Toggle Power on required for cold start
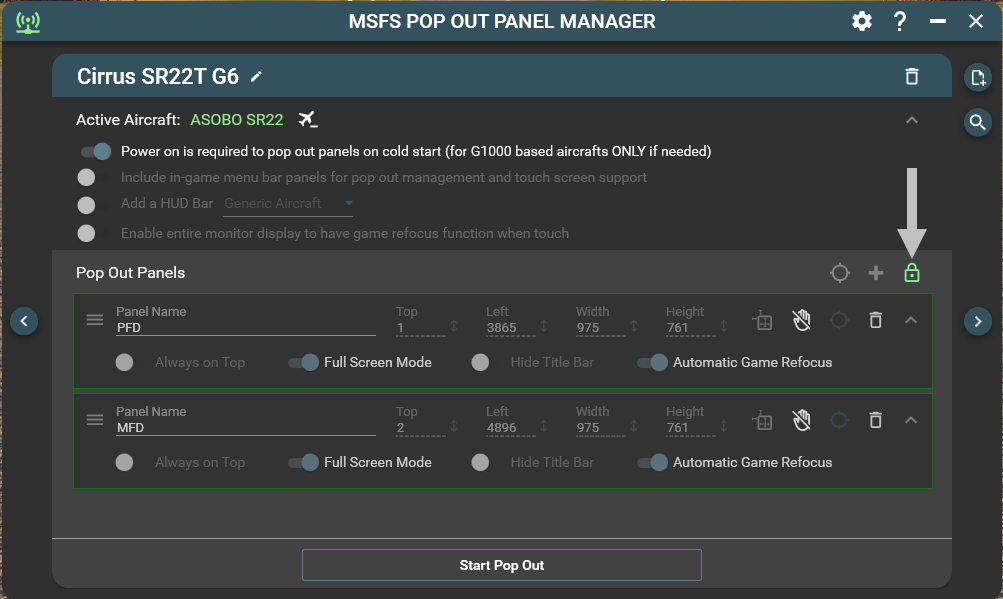Image resolution: width=1003 pixels, height=599 pixels. (x=96, y=152)
